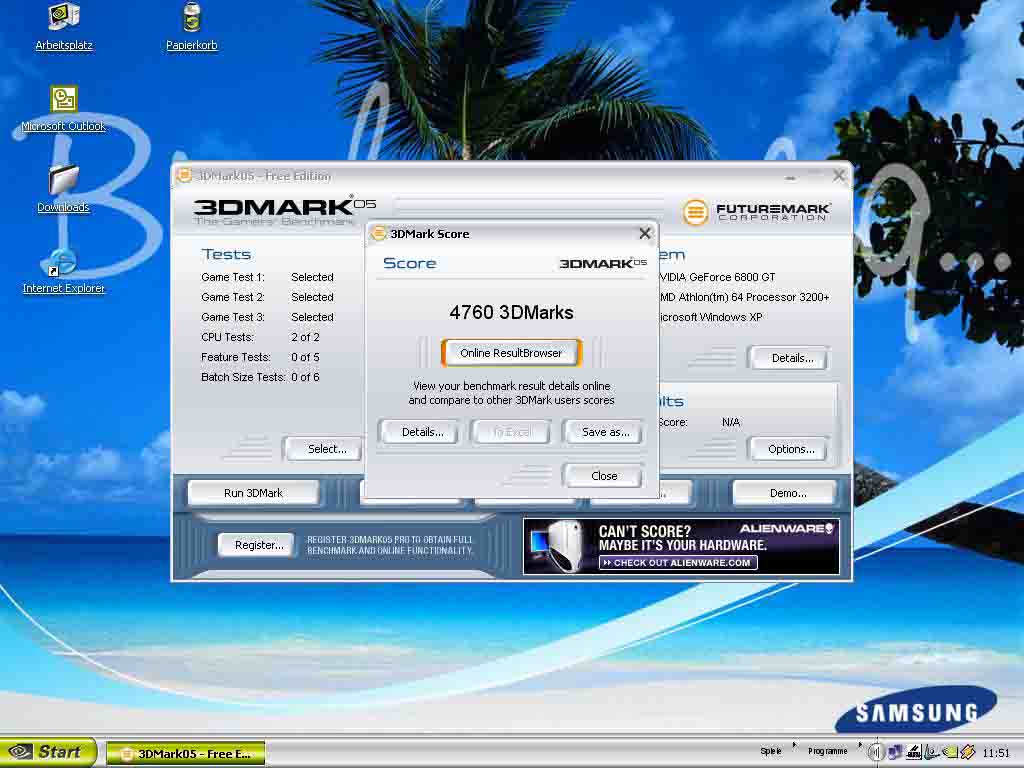1024x768 pixels.
Task: Click Select... under Tests
Action: click(x=325, y=449)
